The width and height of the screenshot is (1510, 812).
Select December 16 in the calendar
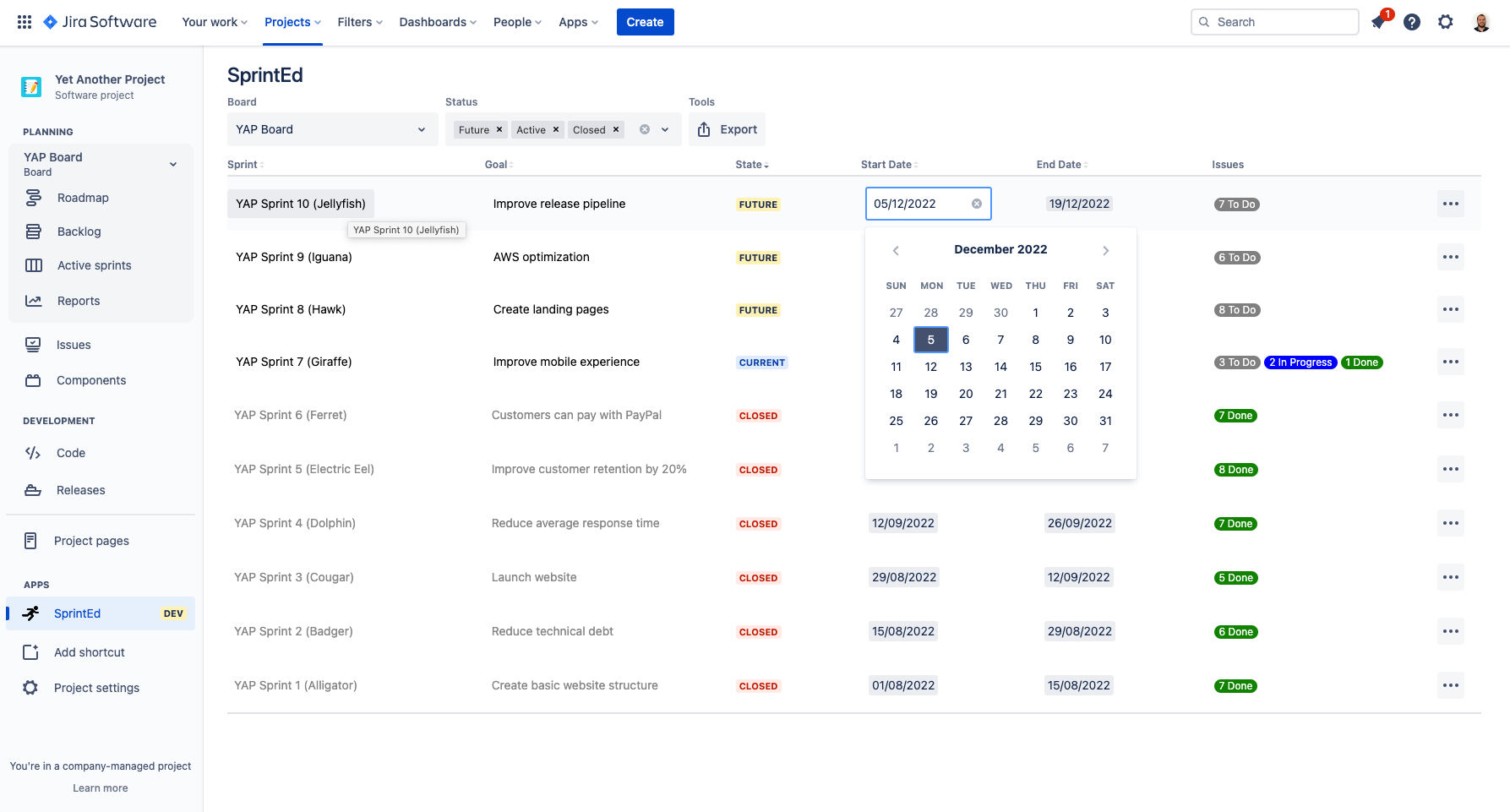point(1071,367)
